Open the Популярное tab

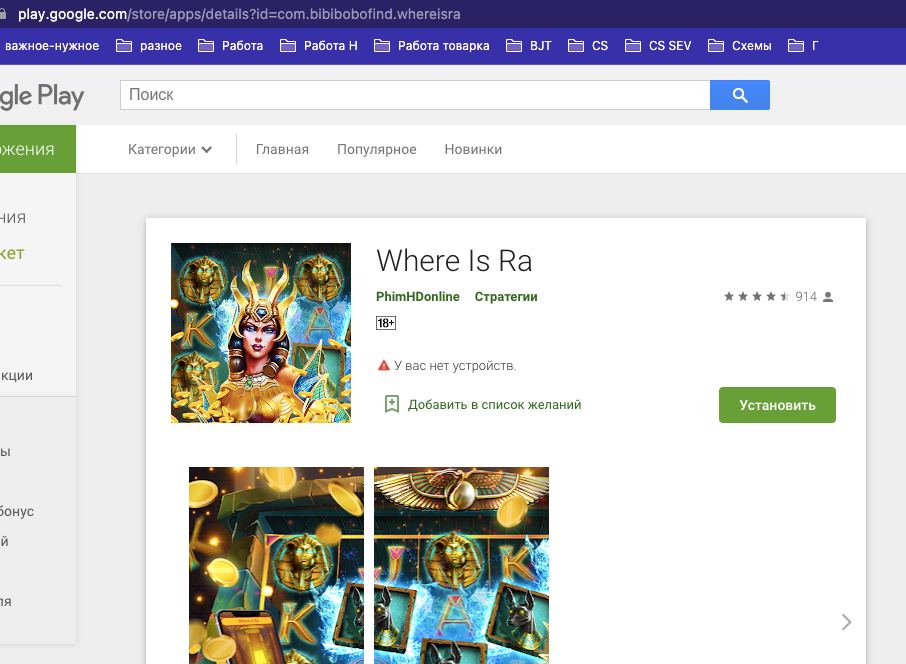(376, 149)
